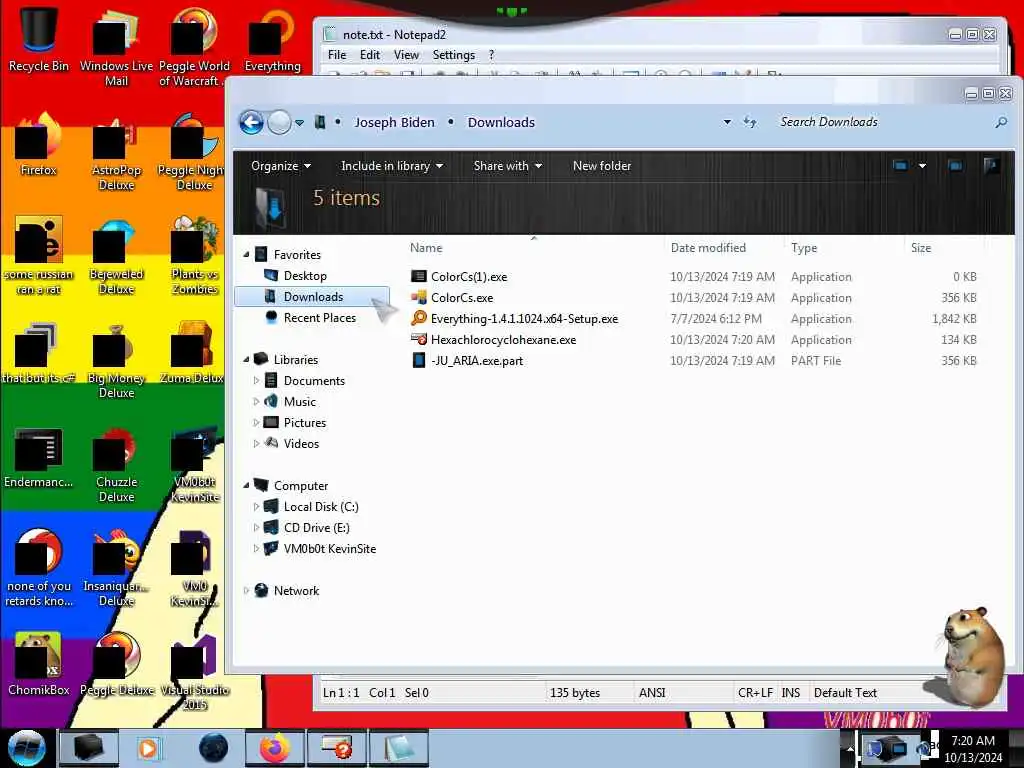1024x768 pixels.
Task: Click Default Text scheme in status bar
Action: pyautogui.click(x=845, y=693)
